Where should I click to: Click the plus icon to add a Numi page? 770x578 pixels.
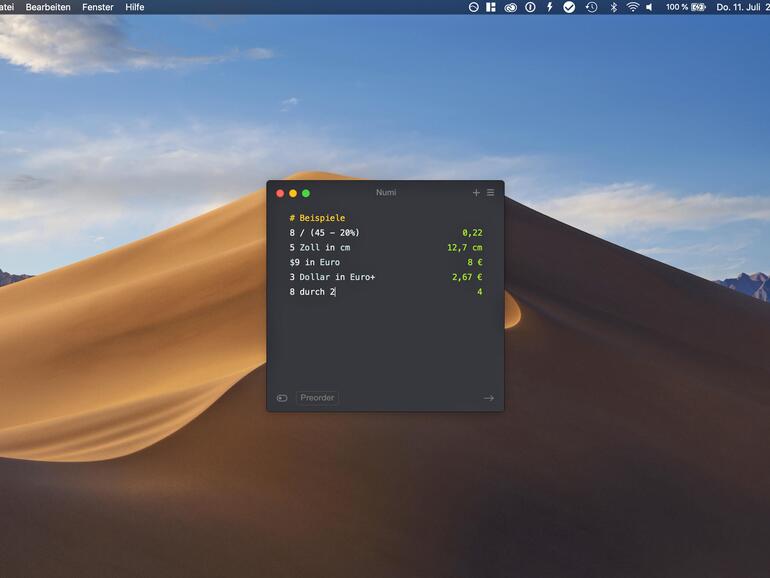tap(476, 193)
